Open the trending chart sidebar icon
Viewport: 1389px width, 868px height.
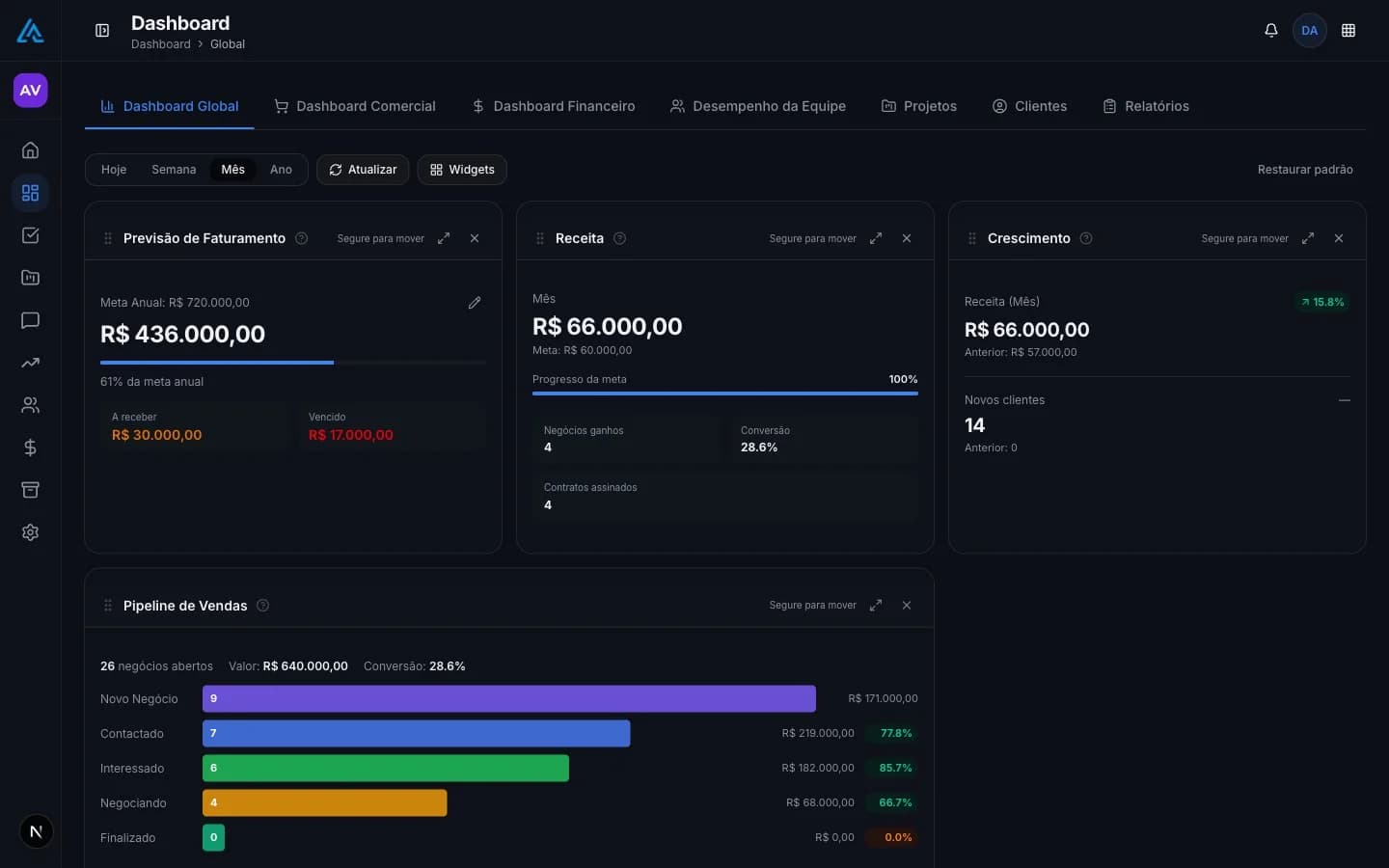[x=30, y=363]
